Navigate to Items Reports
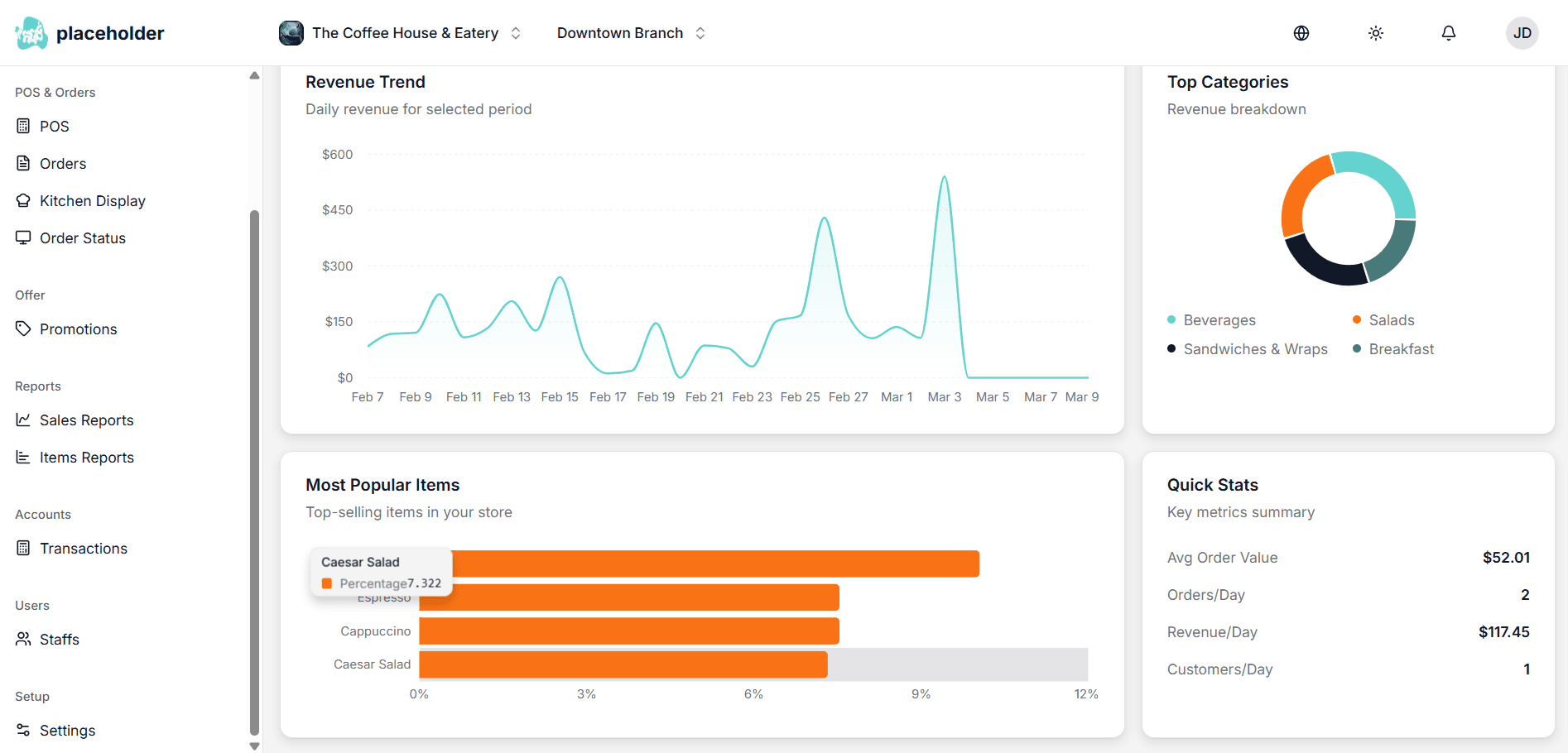 point(86,458)
